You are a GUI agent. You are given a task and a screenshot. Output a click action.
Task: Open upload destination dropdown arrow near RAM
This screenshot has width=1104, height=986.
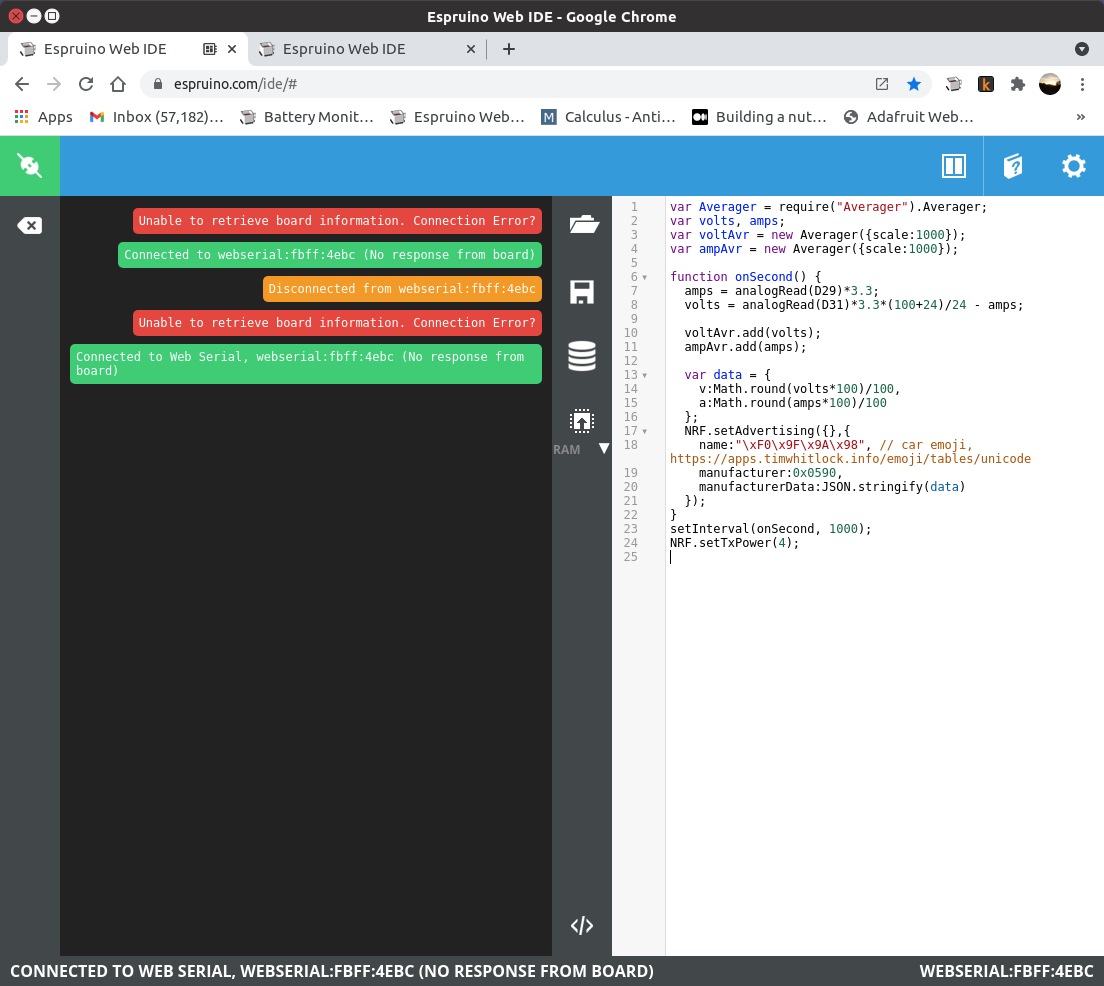click(603, 449)
